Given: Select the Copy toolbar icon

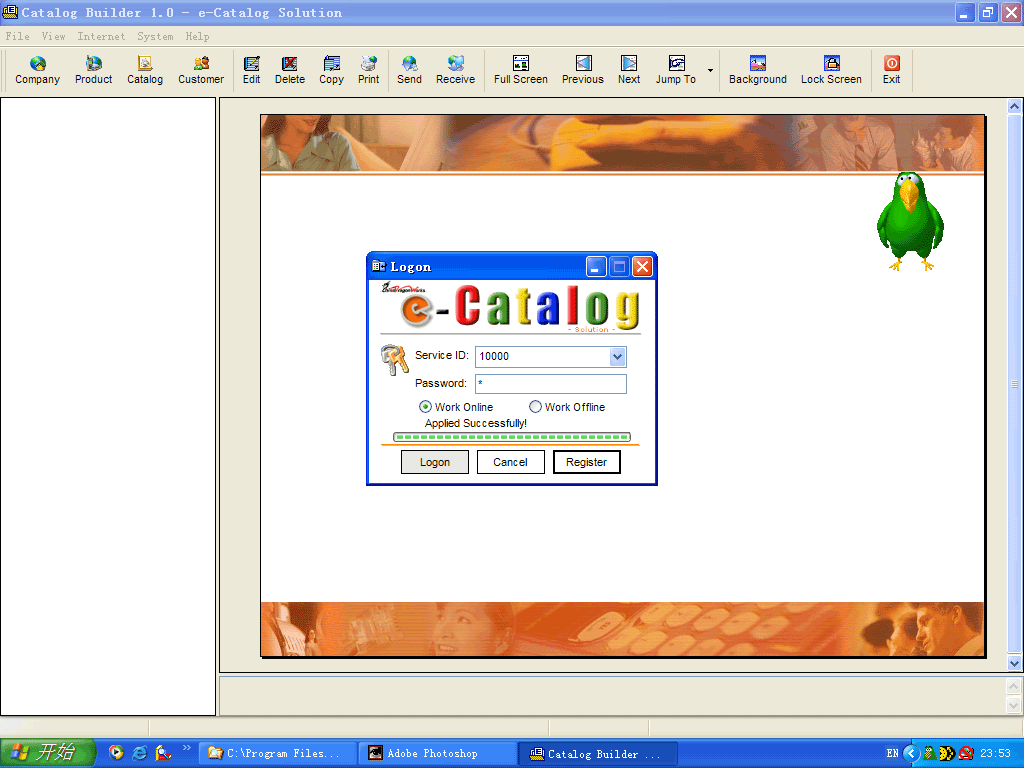Looking at the screenshot, I should [x=331, y=70].
